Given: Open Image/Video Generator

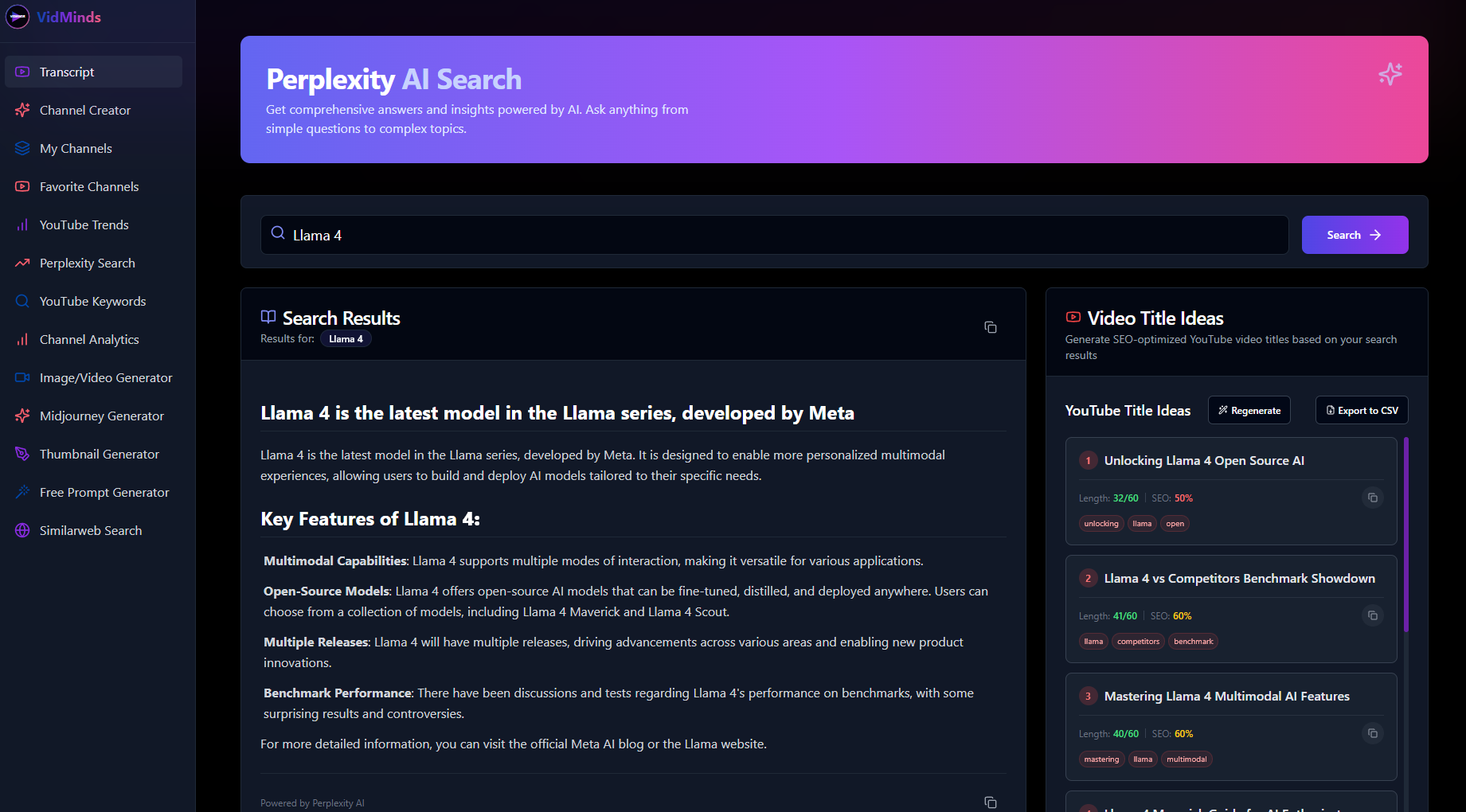Looking at the screenshot, I should [x=93, y=377].
